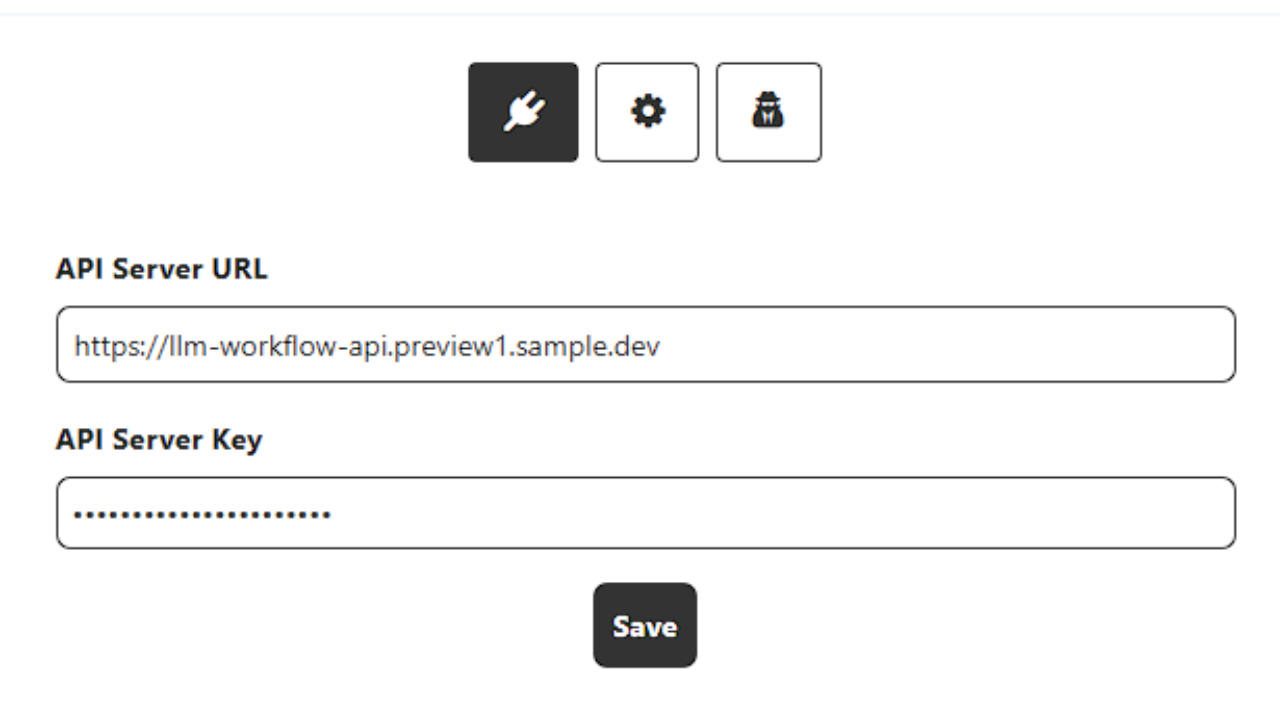1280x720 pixels.
Task: Switch to the gear settings tab
Action: click(647, 112)
